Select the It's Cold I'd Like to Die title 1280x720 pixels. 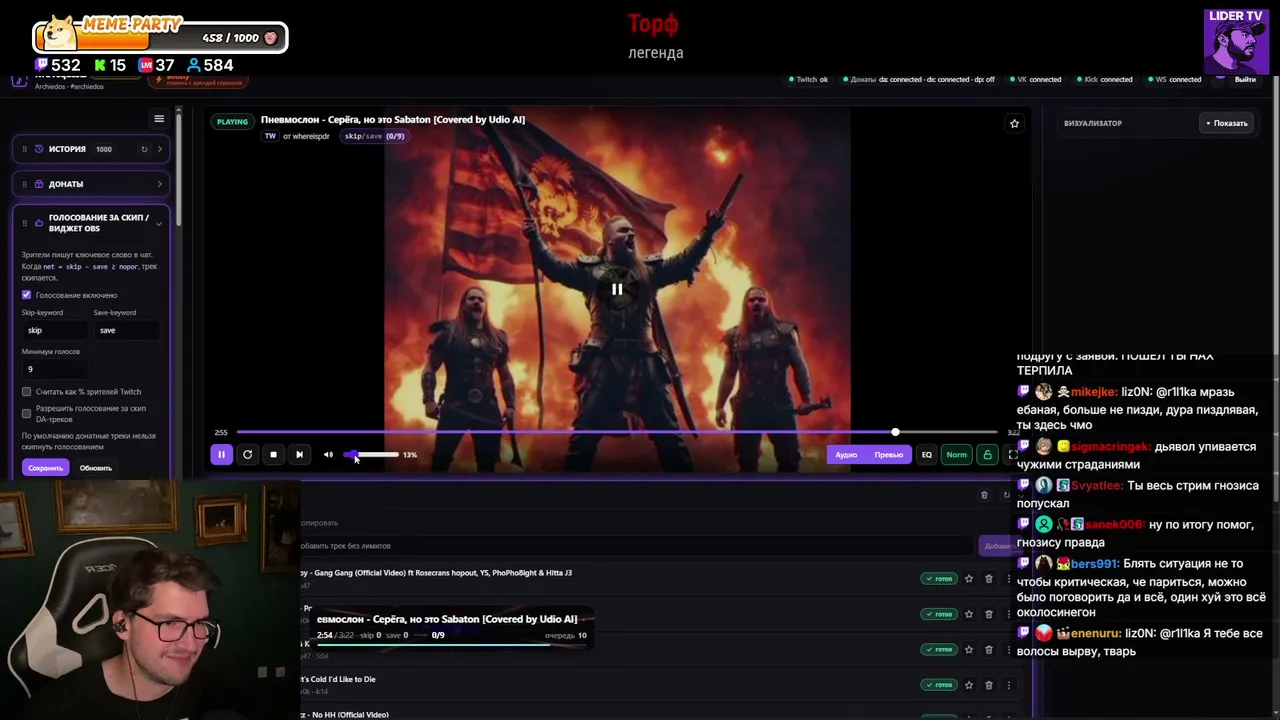click(338, 680)
